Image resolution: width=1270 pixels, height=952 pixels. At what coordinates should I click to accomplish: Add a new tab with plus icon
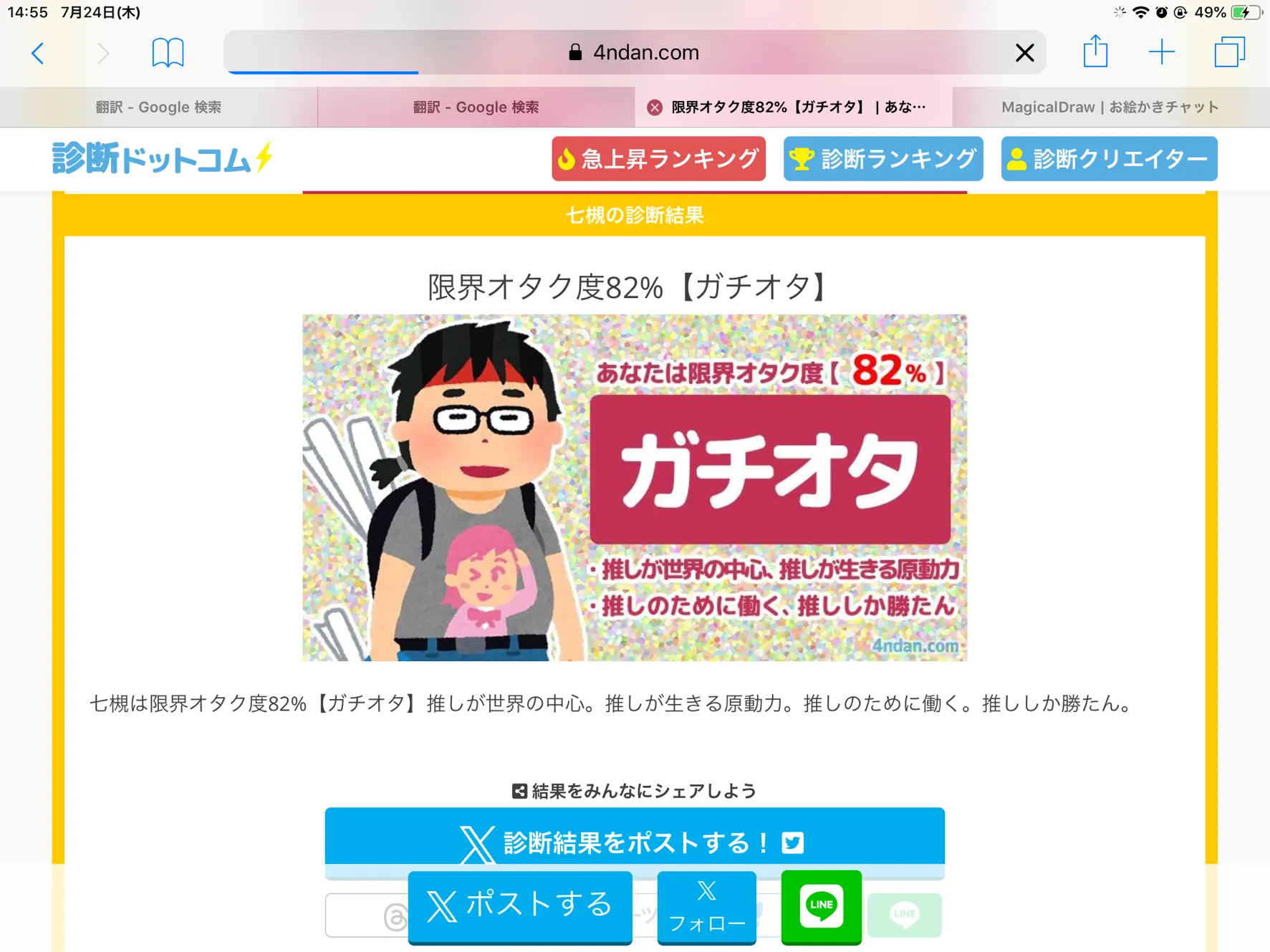1161,52
